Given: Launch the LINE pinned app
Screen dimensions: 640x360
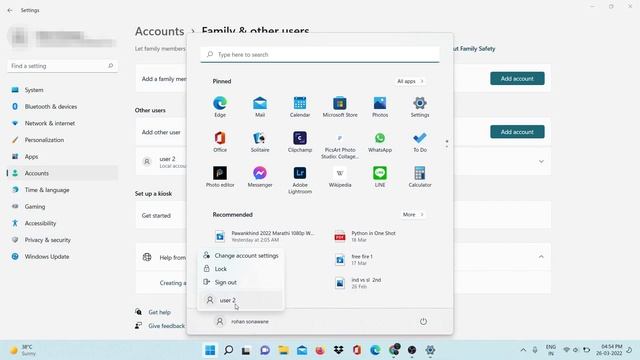Looking at the screenshot, I should 380,177.
